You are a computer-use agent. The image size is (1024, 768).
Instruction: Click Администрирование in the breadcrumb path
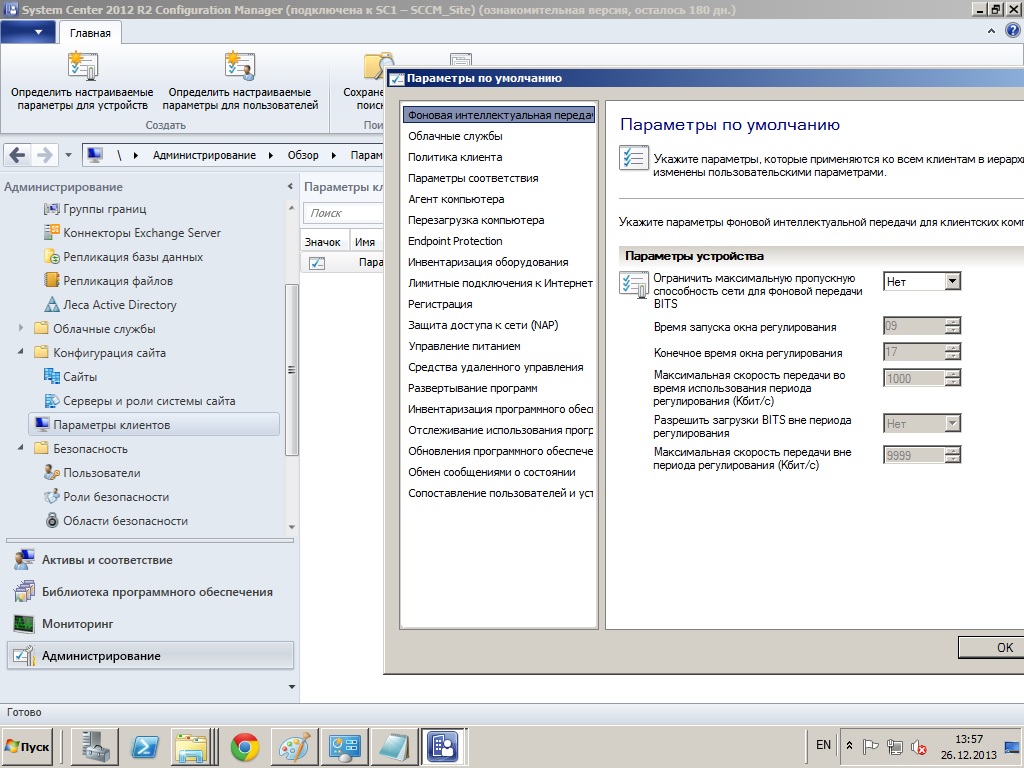204,155
